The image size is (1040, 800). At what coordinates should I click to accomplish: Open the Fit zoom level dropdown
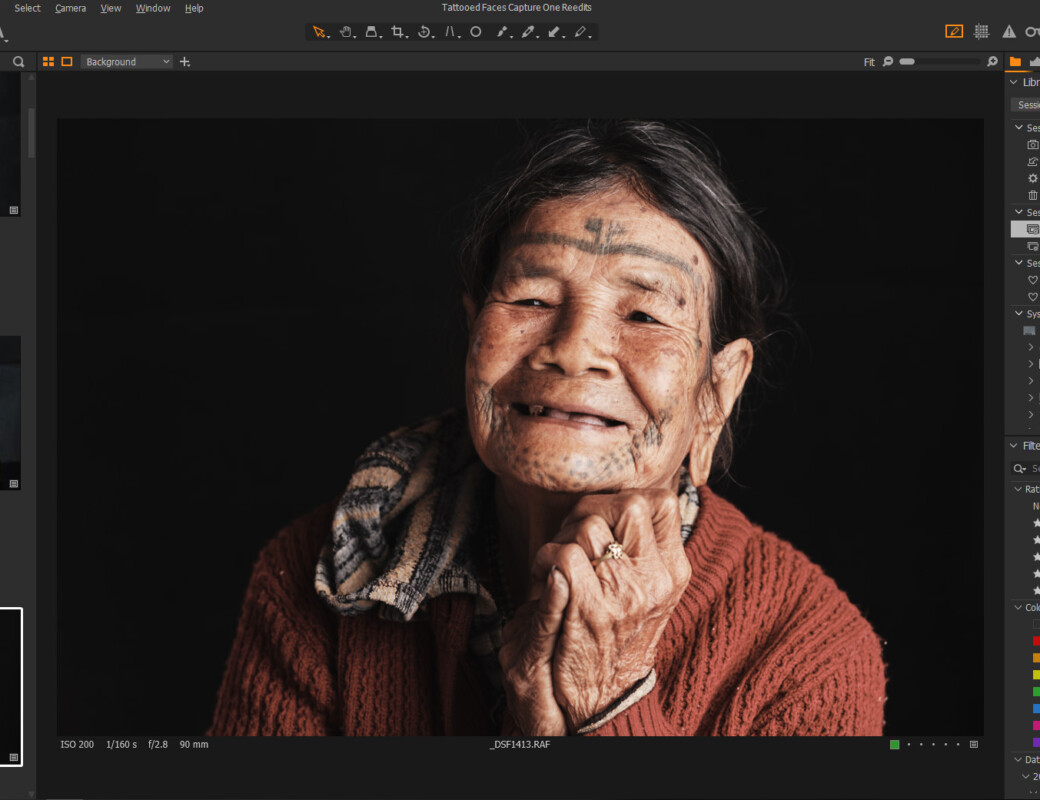click(x=869, y=61)
